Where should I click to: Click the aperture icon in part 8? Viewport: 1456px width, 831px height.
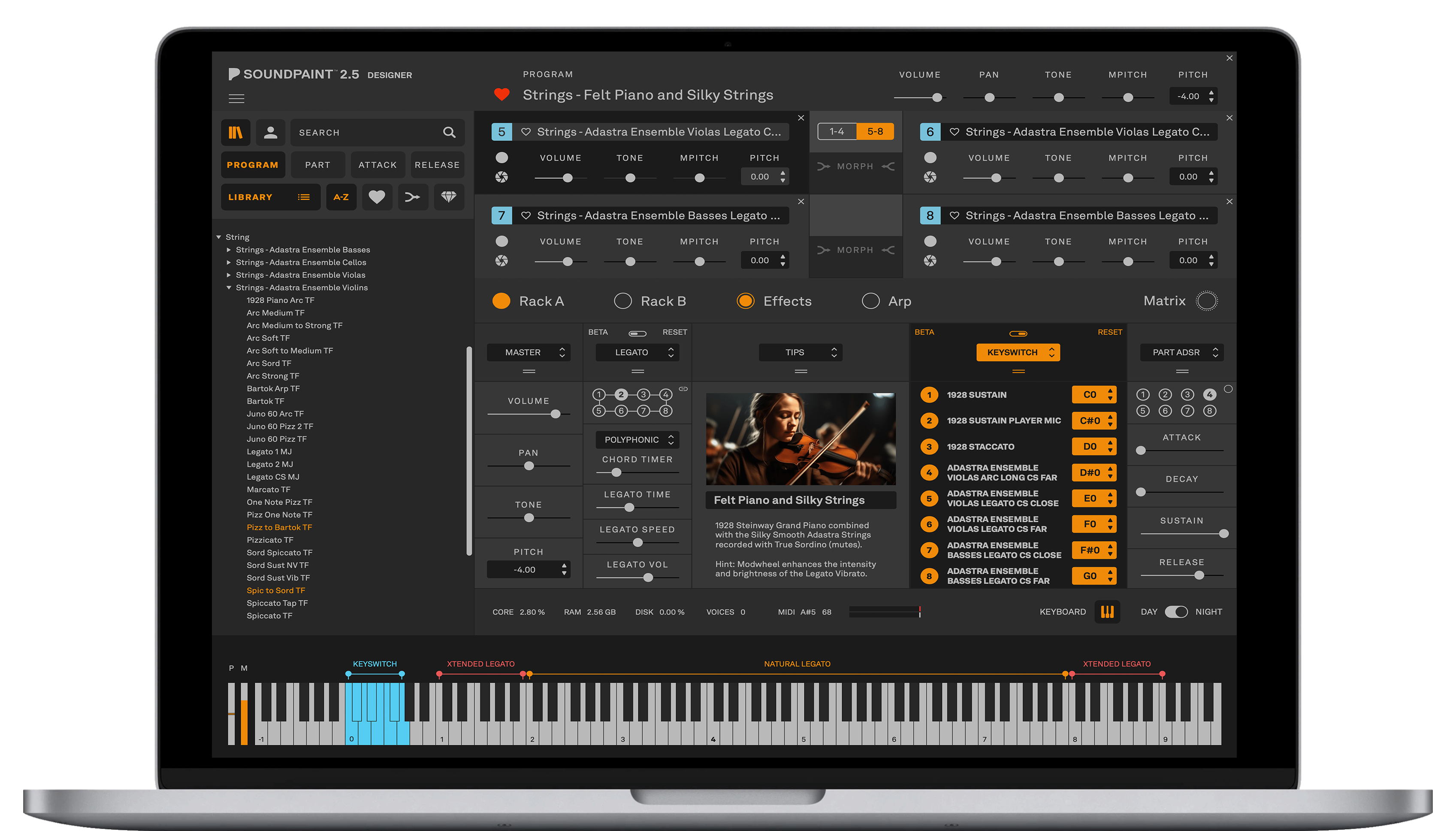tap(930, 261)
